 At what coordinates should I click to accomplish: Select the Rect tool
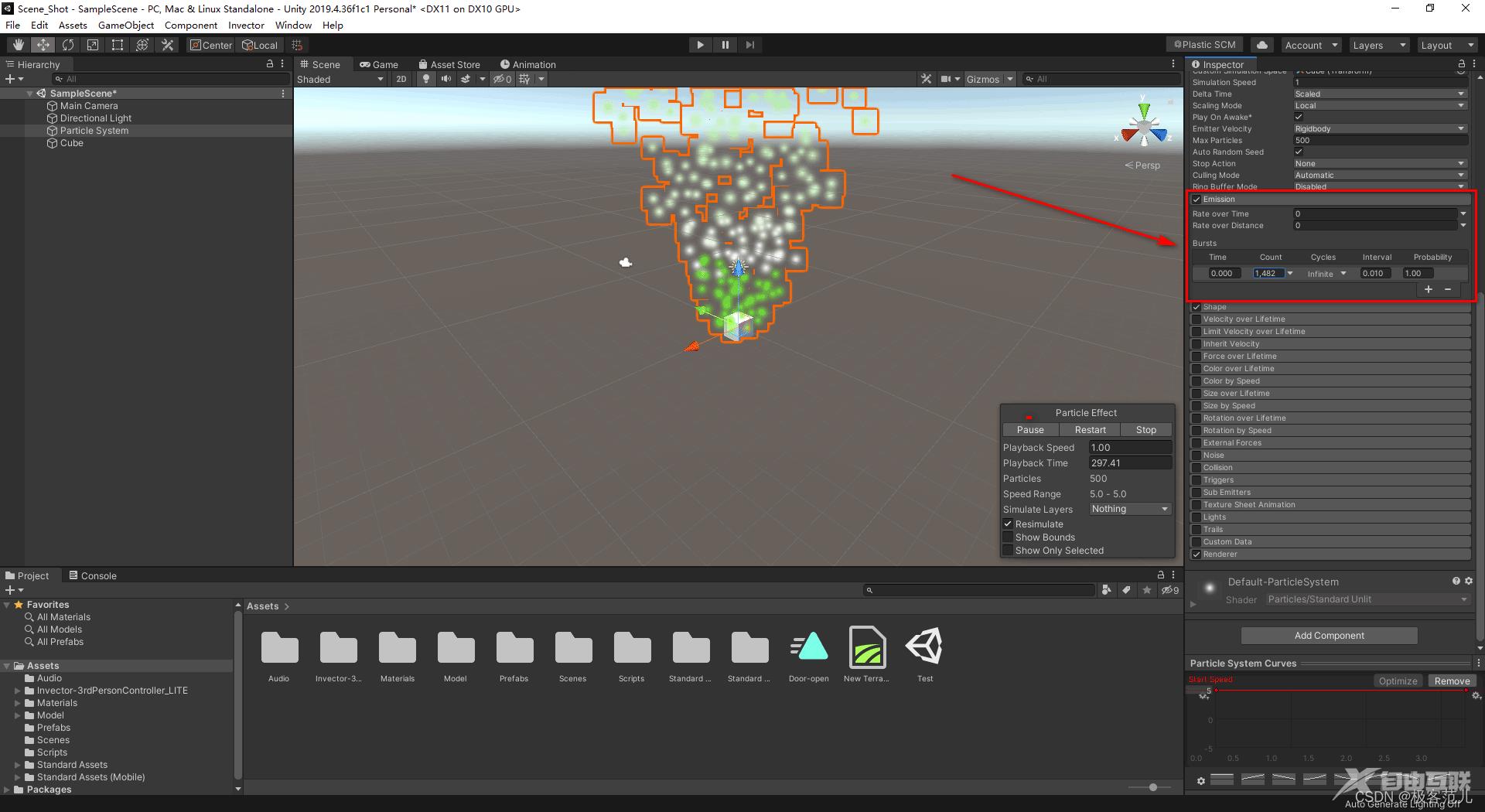pos(118,45)
